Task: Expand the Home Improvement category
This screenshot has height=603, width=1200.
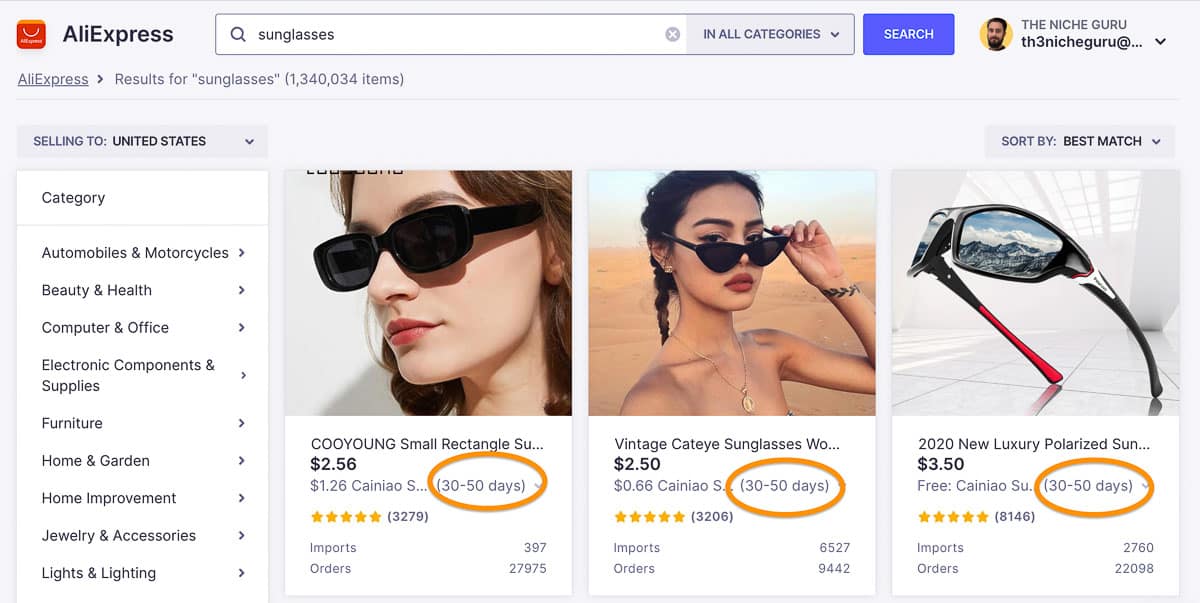Action: pyautogui.click(x=108, y=497)
